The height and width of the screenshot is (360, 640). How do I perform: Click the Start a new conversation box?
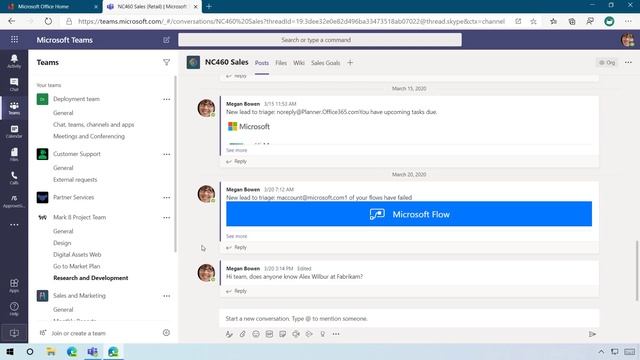coord(409,318)
